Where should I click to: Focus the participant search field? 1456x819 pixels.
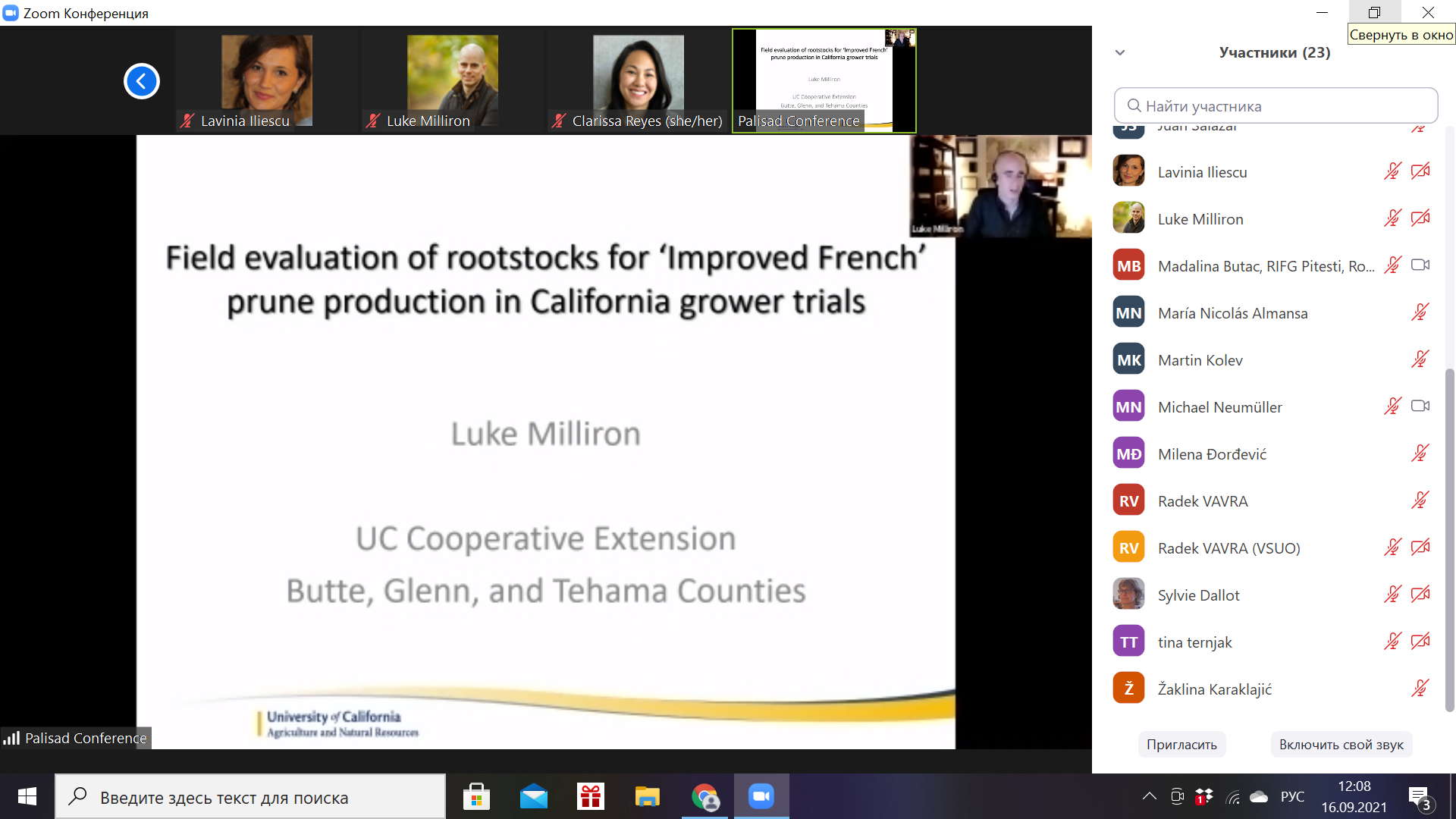click(1276, 105)
